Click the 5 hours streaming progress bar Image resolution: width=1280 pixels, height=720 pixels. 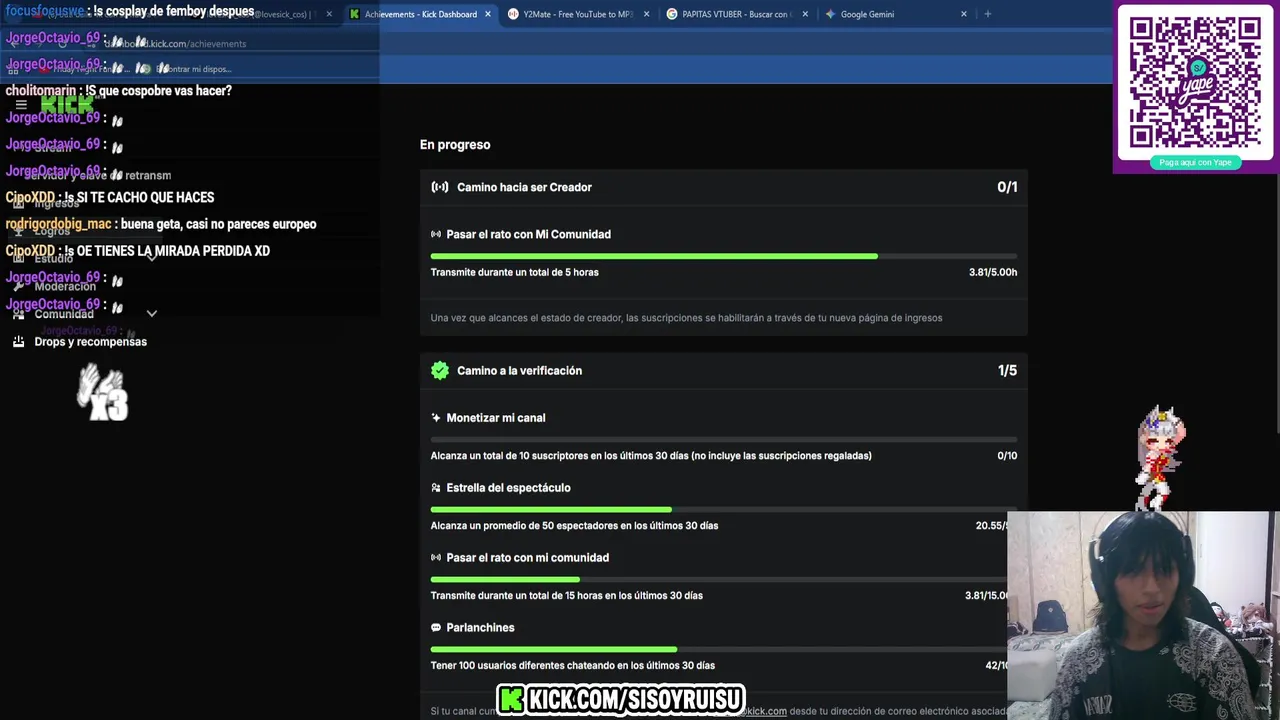pos(724,256)
